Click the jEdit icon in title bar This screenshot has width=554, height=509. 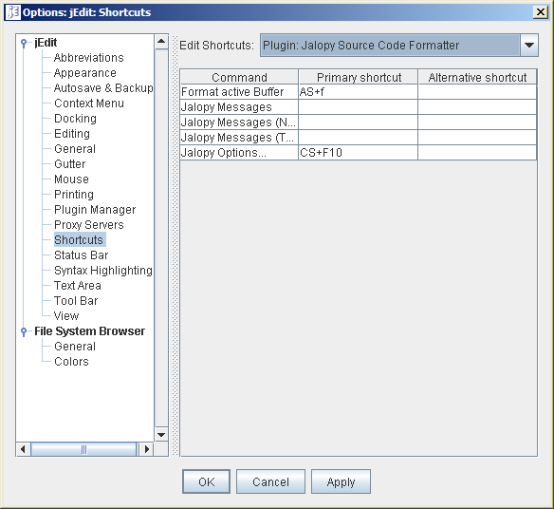coord(13,12)
